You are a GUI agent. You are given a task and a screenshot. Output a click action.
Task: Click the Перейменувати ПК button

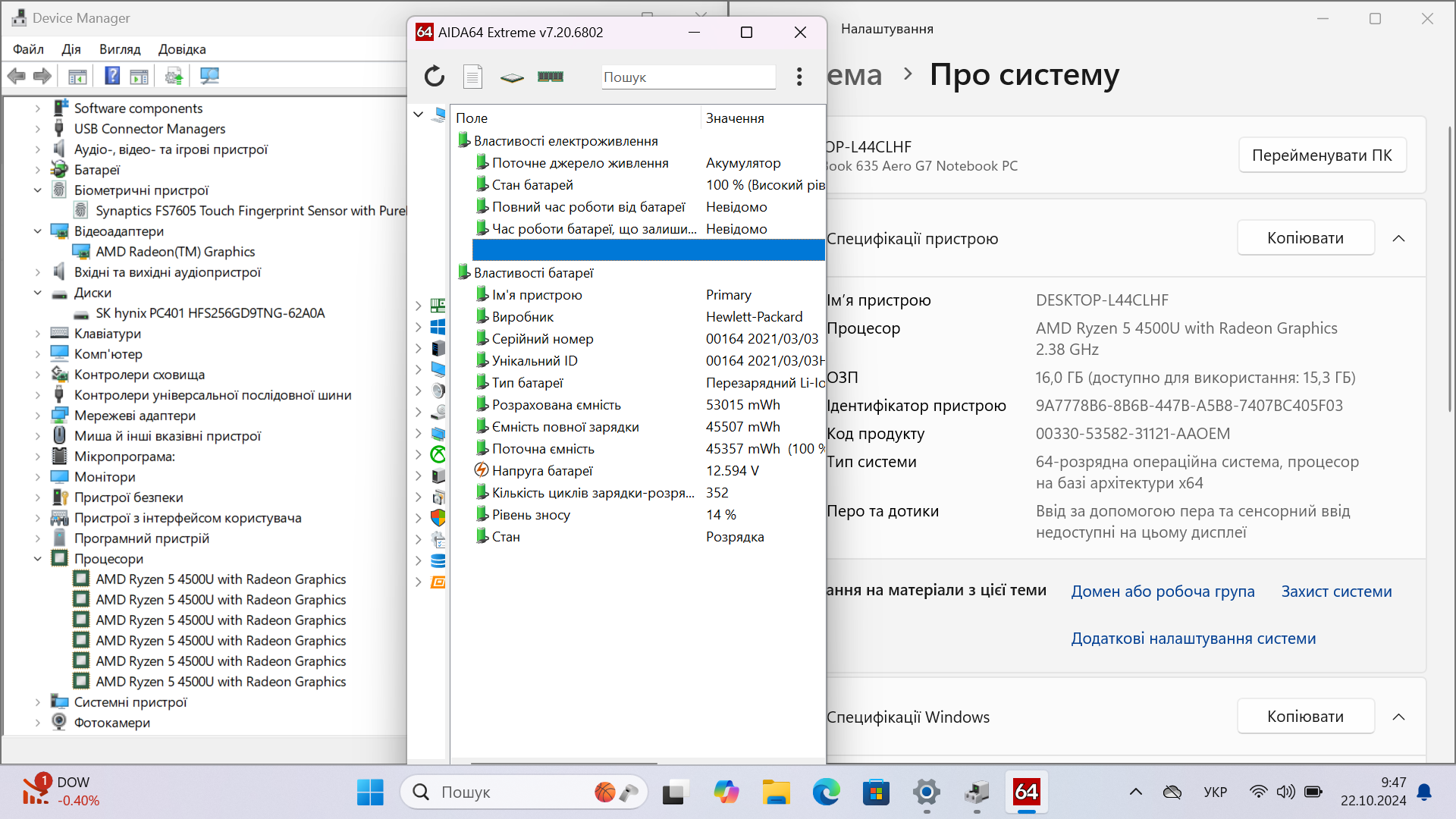(1322, 155)
